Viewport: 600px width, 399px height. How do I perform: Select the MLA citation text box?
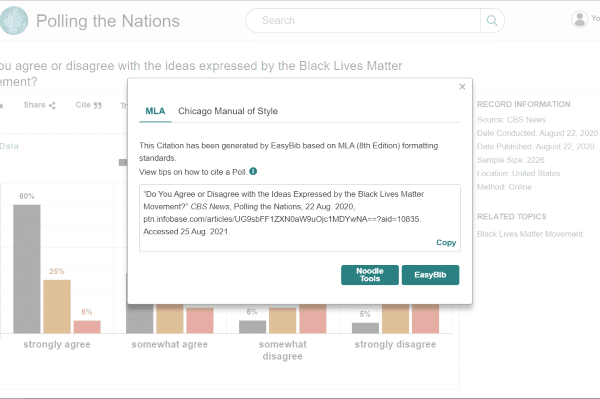[300, 218]
